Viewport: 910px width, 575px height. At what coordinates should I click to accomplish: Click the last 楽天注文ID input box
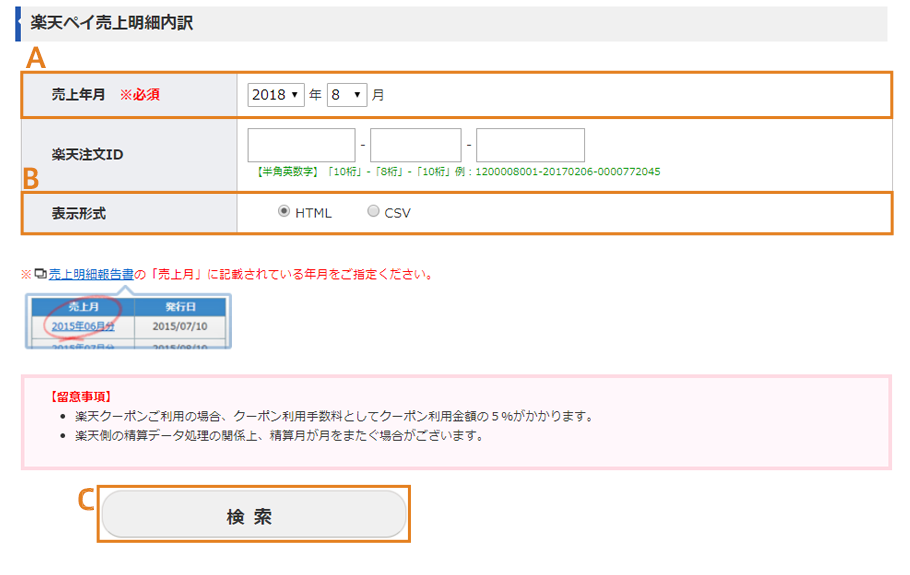click(x=530, y=145)
